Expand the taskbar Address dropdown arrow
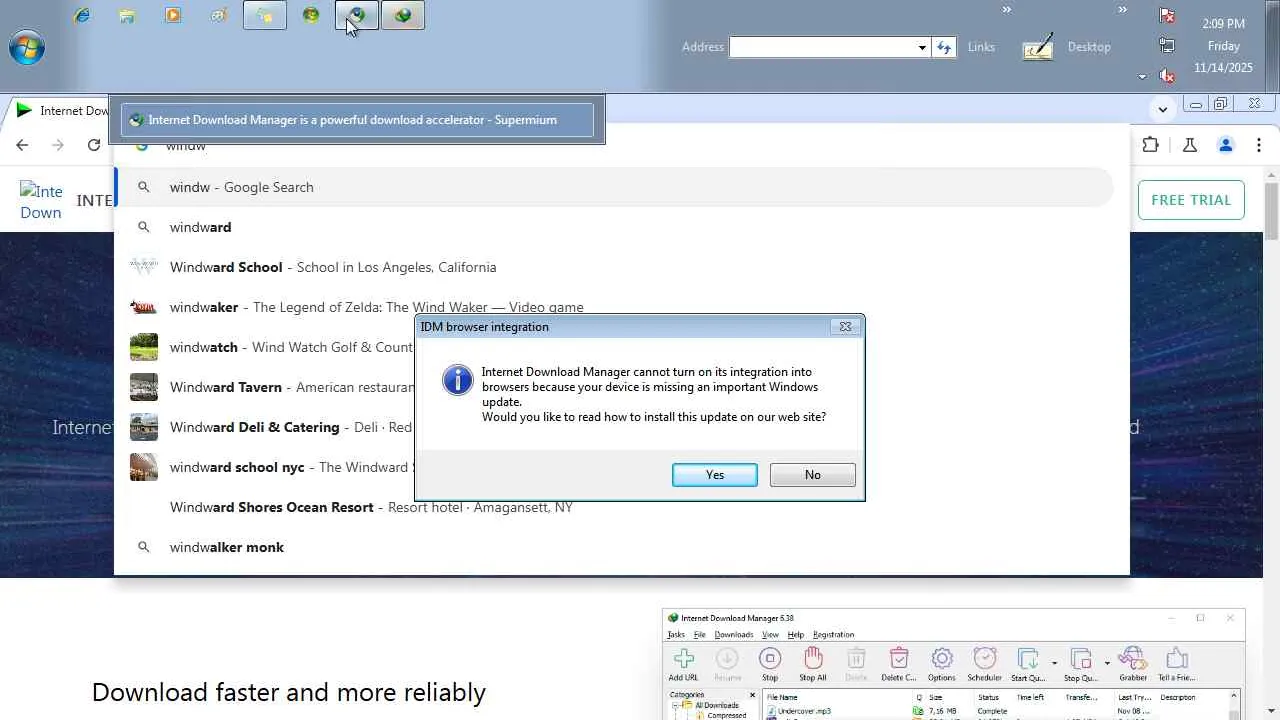Image resolution: width=1280 pixels, height=720 pixels. pyautogui.click(x=922, y=47)
